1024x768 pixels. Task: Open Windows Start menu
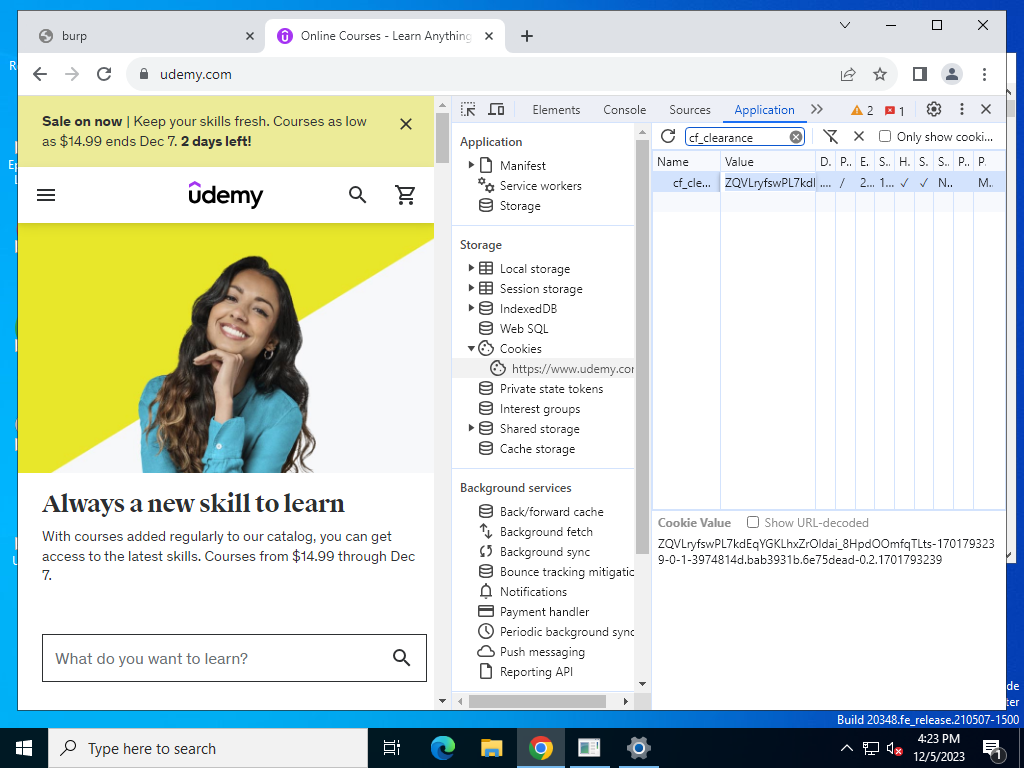pyautogui.click(x=24, y=748)
